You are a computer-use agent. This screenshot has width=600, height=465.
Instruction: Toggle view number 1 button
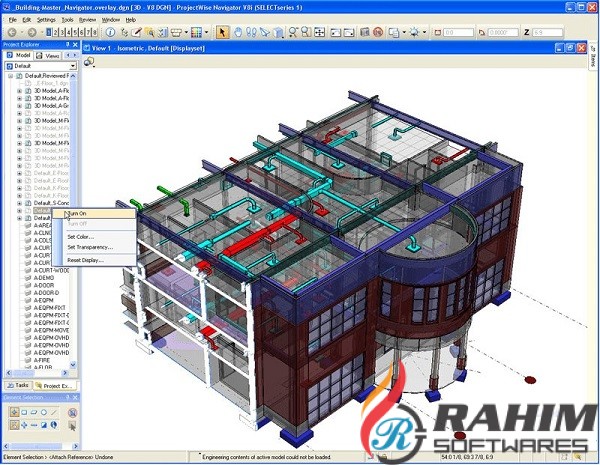coord(49,32)
